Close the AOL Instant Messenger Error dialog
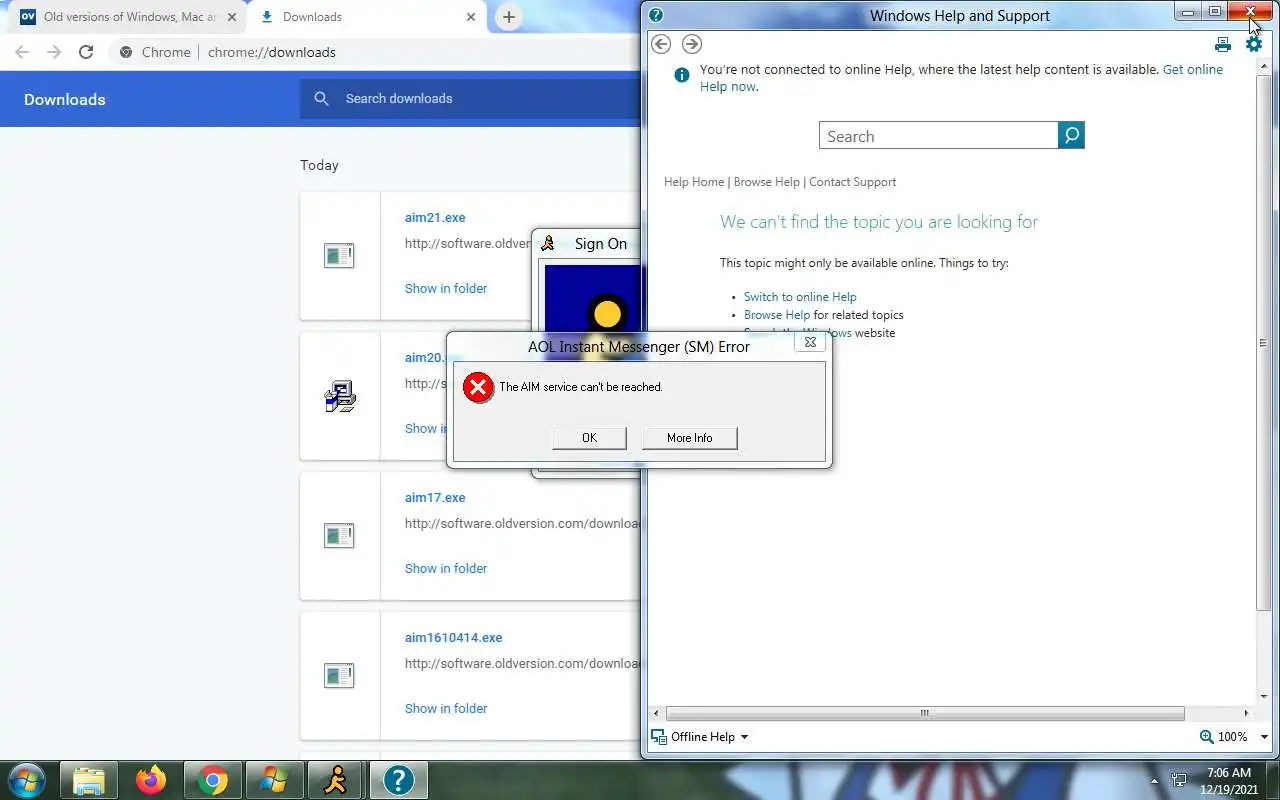Screen dimensions: 1280x800 click(810, 342)
